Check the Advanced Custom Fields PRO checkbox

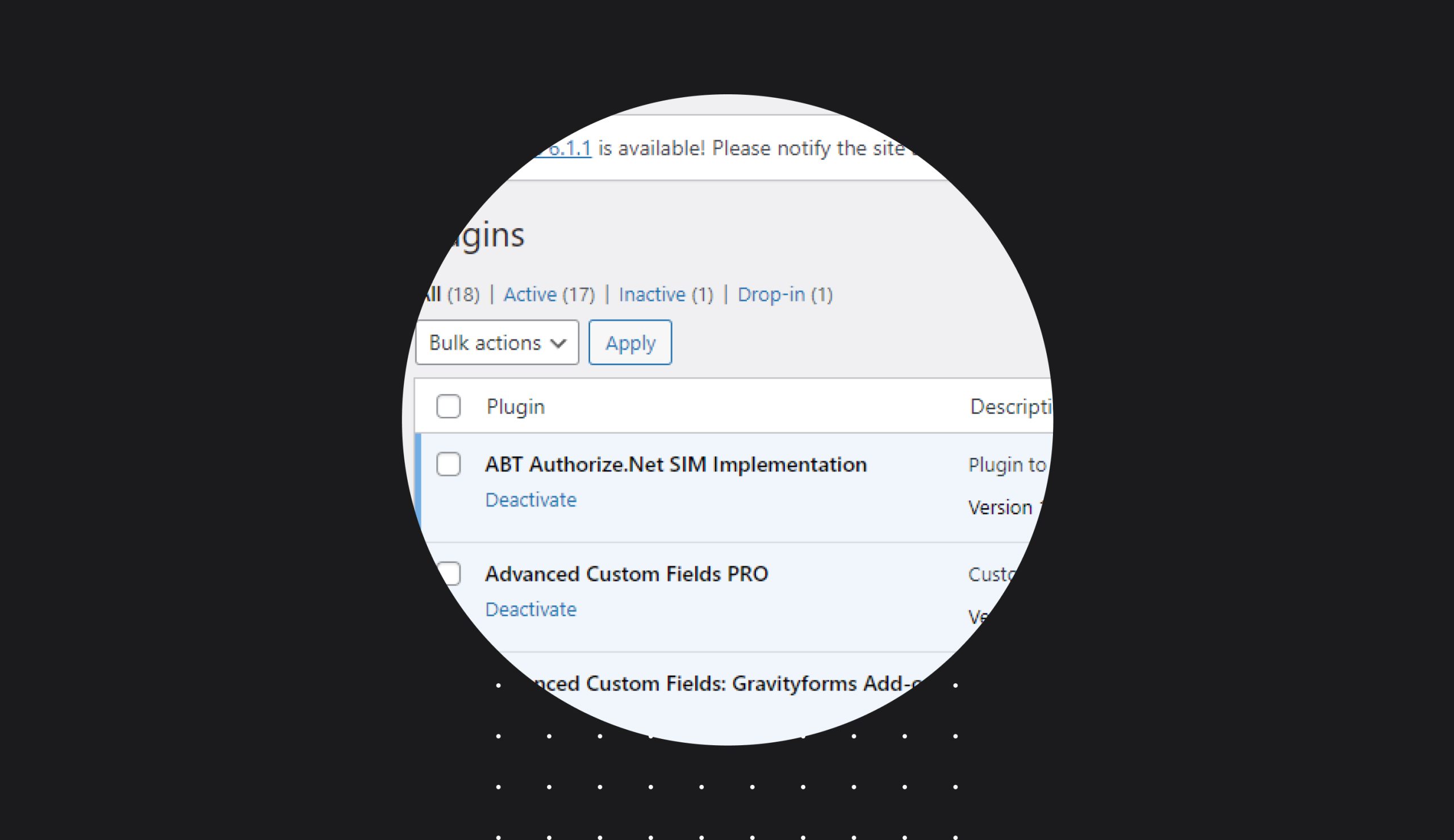(450, 574)
